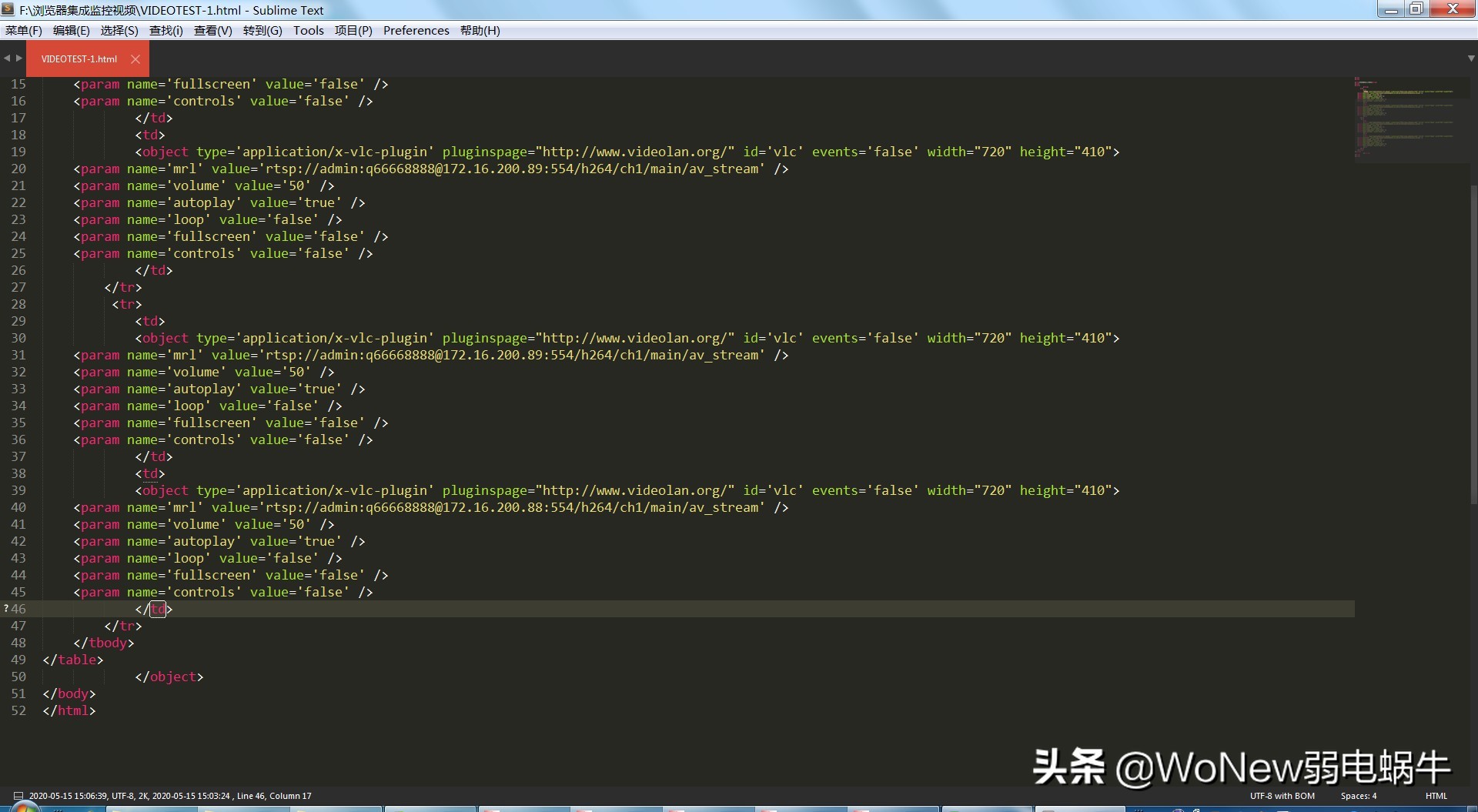1478x812 pixels.
Task: Open the Tools menu
Action: coord(308,31)
